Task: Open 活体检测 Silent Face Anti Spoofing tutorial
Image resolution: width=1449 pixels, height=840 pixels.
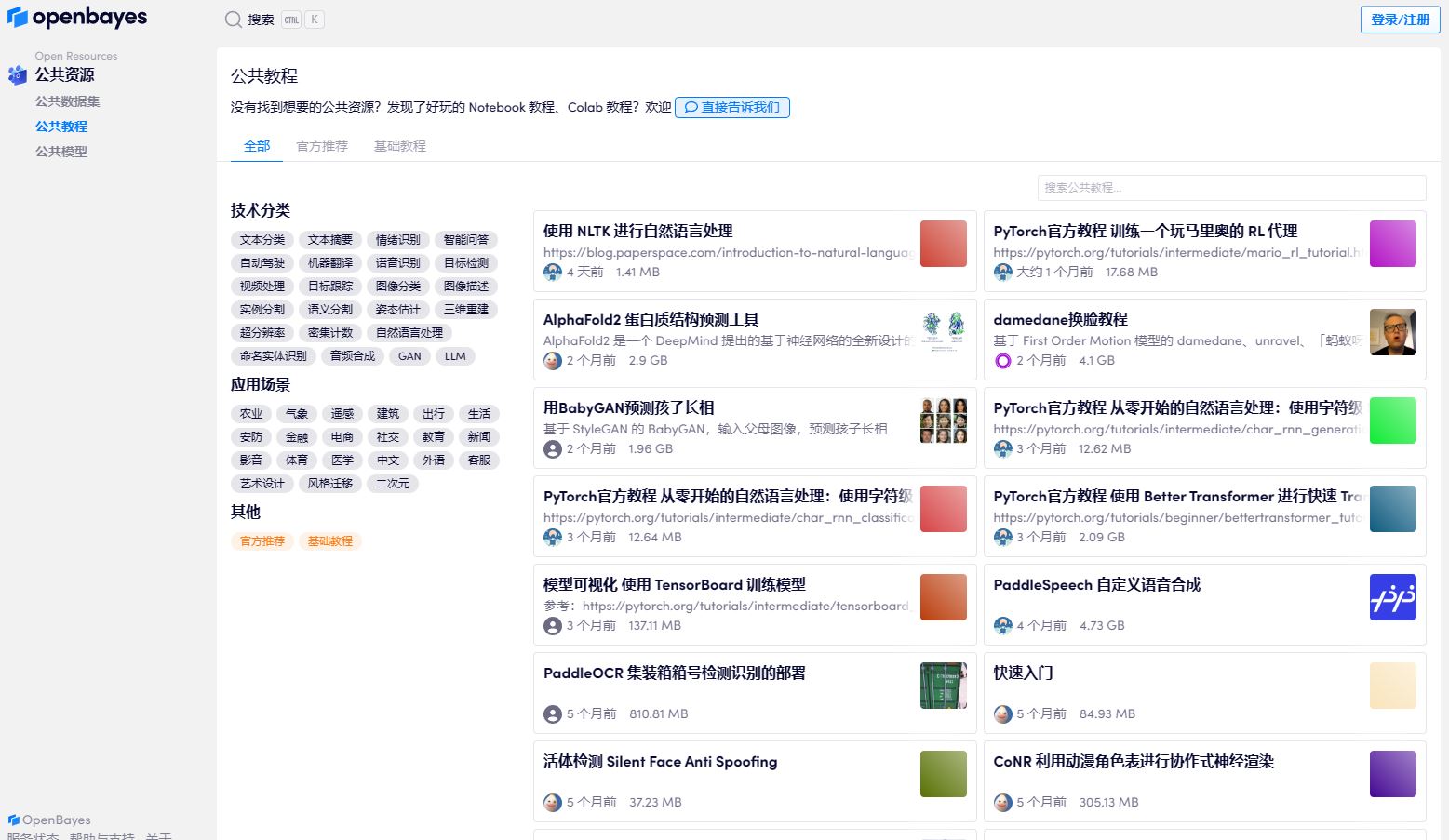Action: point(661,761)
